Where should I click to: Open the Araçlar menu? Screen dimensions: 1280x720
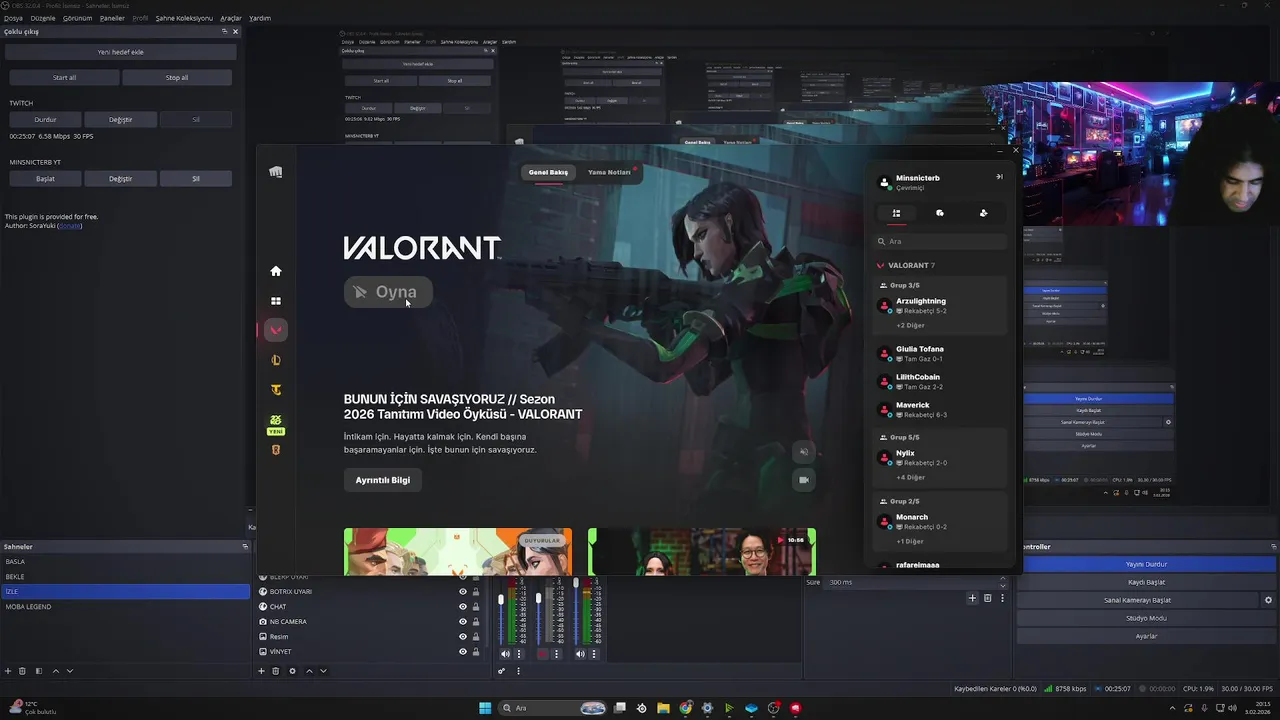(x=231, y=18)
